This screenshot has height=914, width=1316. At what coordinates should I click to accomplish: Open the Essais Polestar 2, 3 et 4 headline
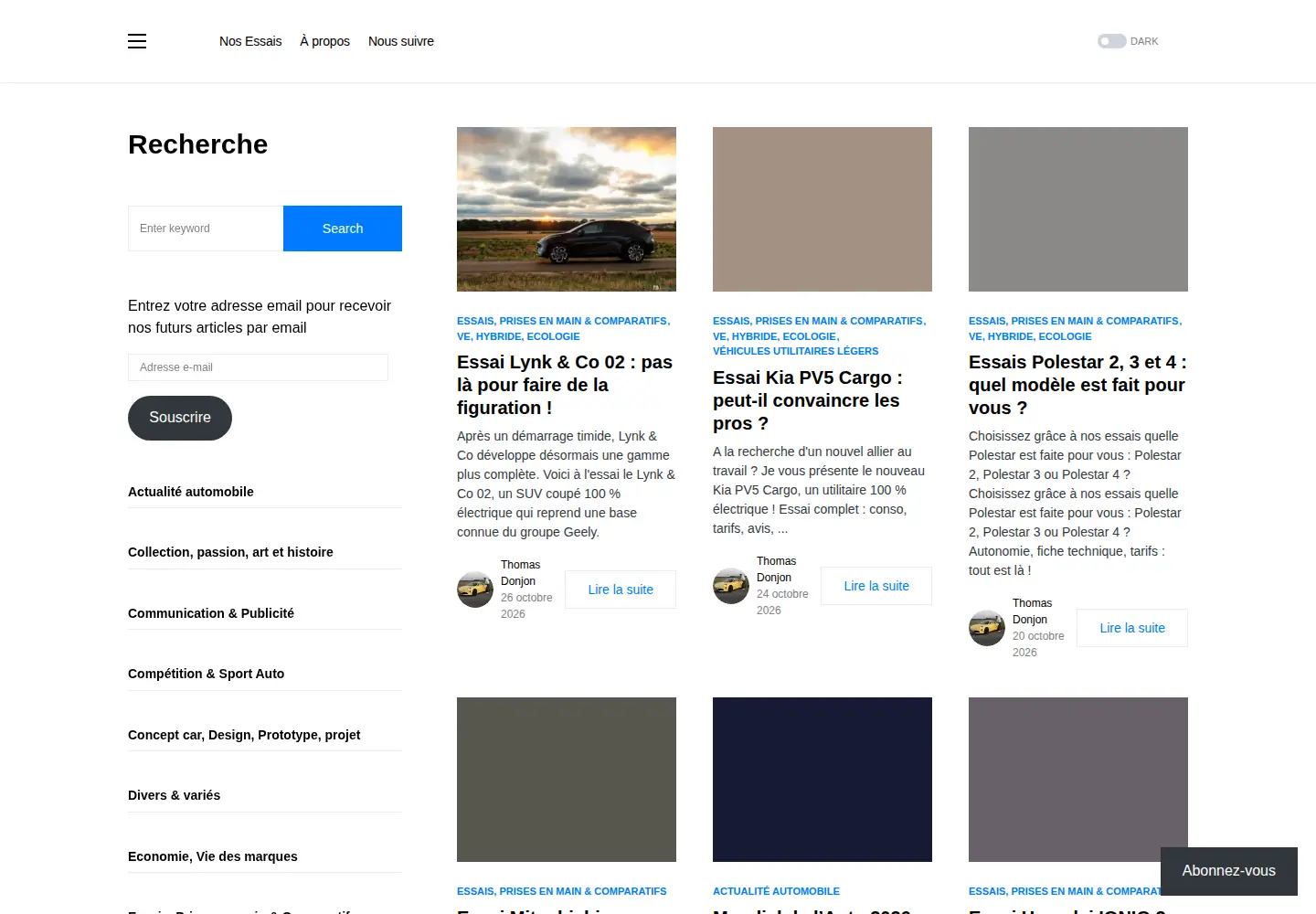(1078, 385)
